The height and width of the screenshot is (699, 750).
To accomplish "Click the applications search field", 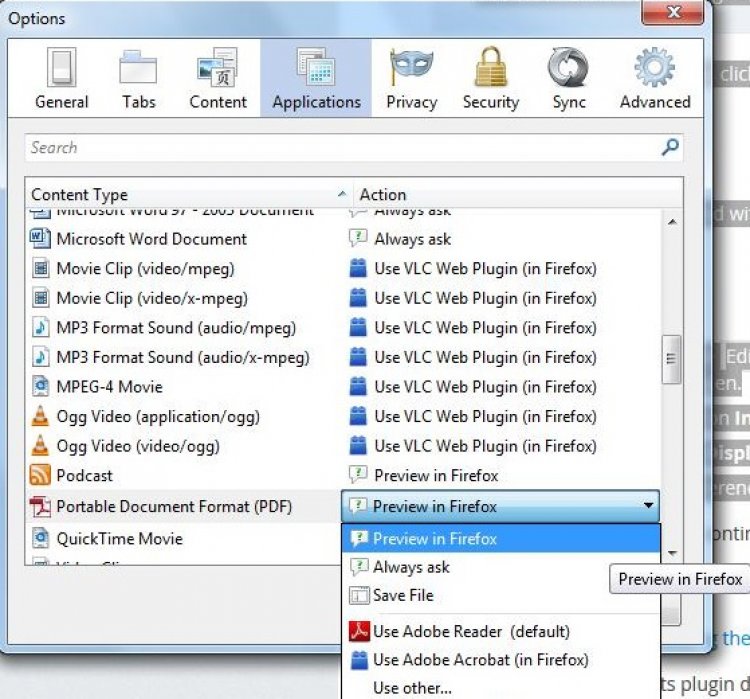I will (x=340, y=148).
